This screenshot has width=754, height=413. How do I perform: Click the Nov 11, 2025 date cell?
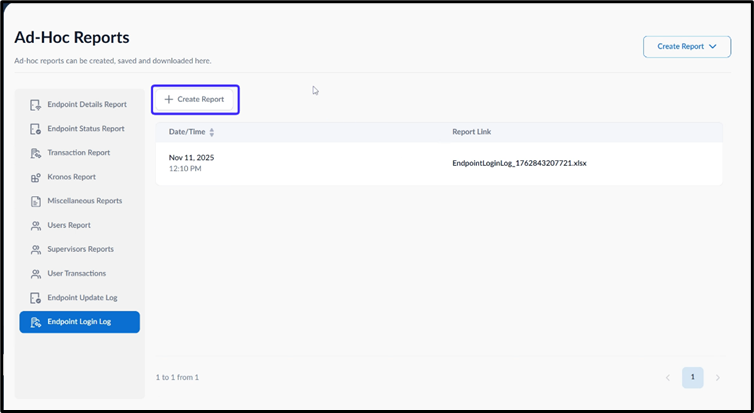click(191, 158)
